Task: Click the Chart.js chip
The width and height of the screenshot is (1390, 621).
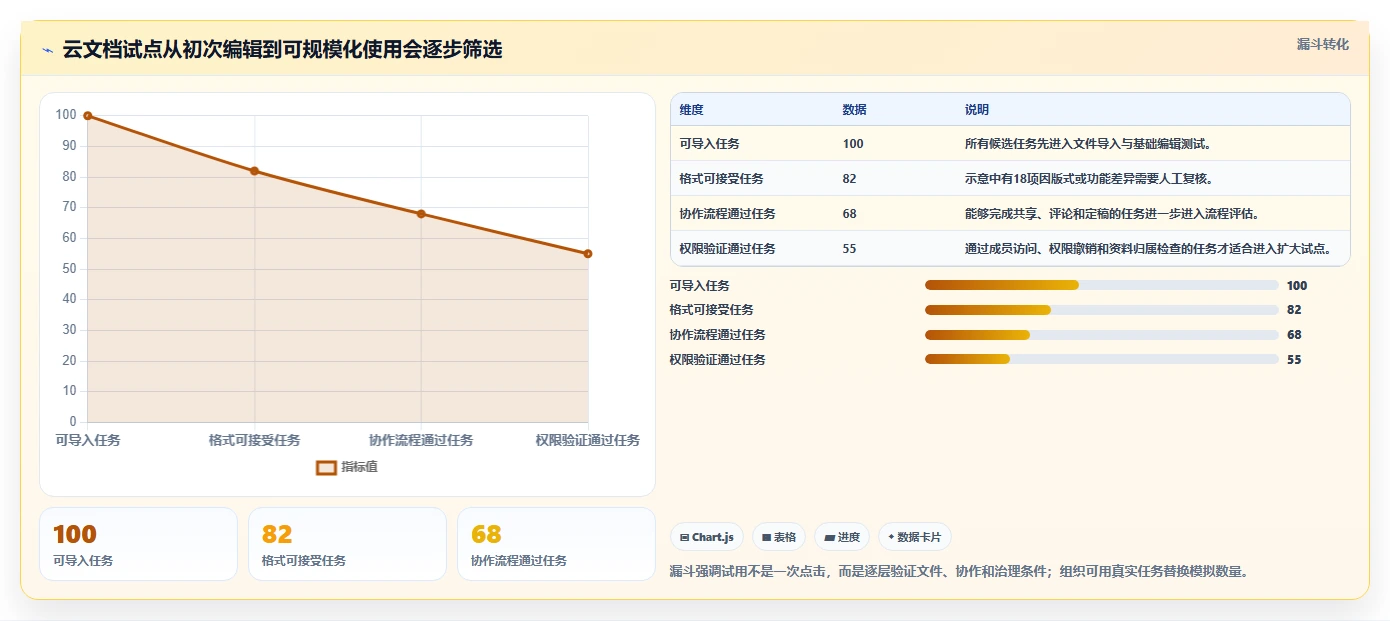Action: 707,537
